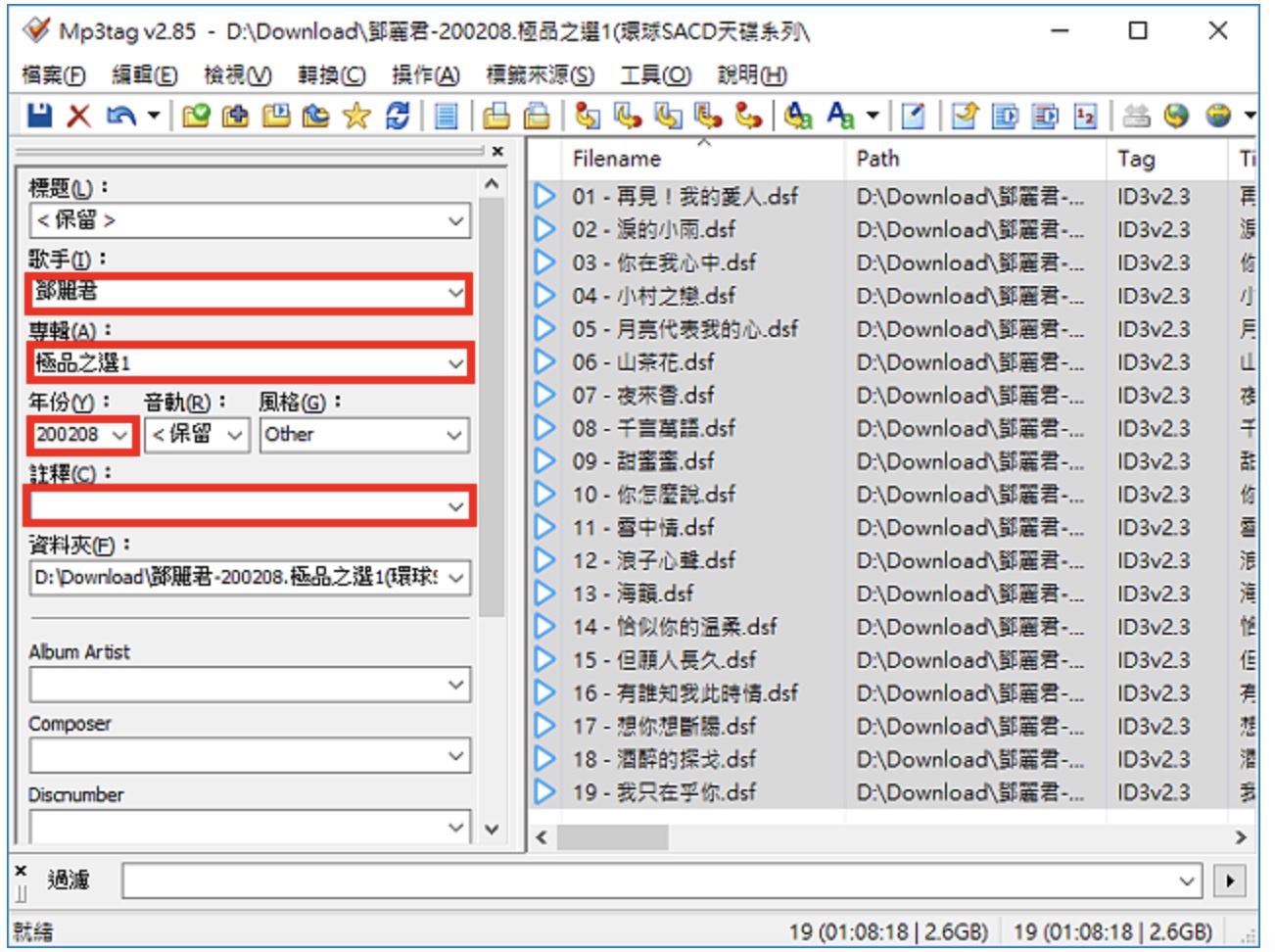This screenshot has height=952, width=1275.
Task: Play track 07 夜來香 via its triangle icon
Action: 545,395
